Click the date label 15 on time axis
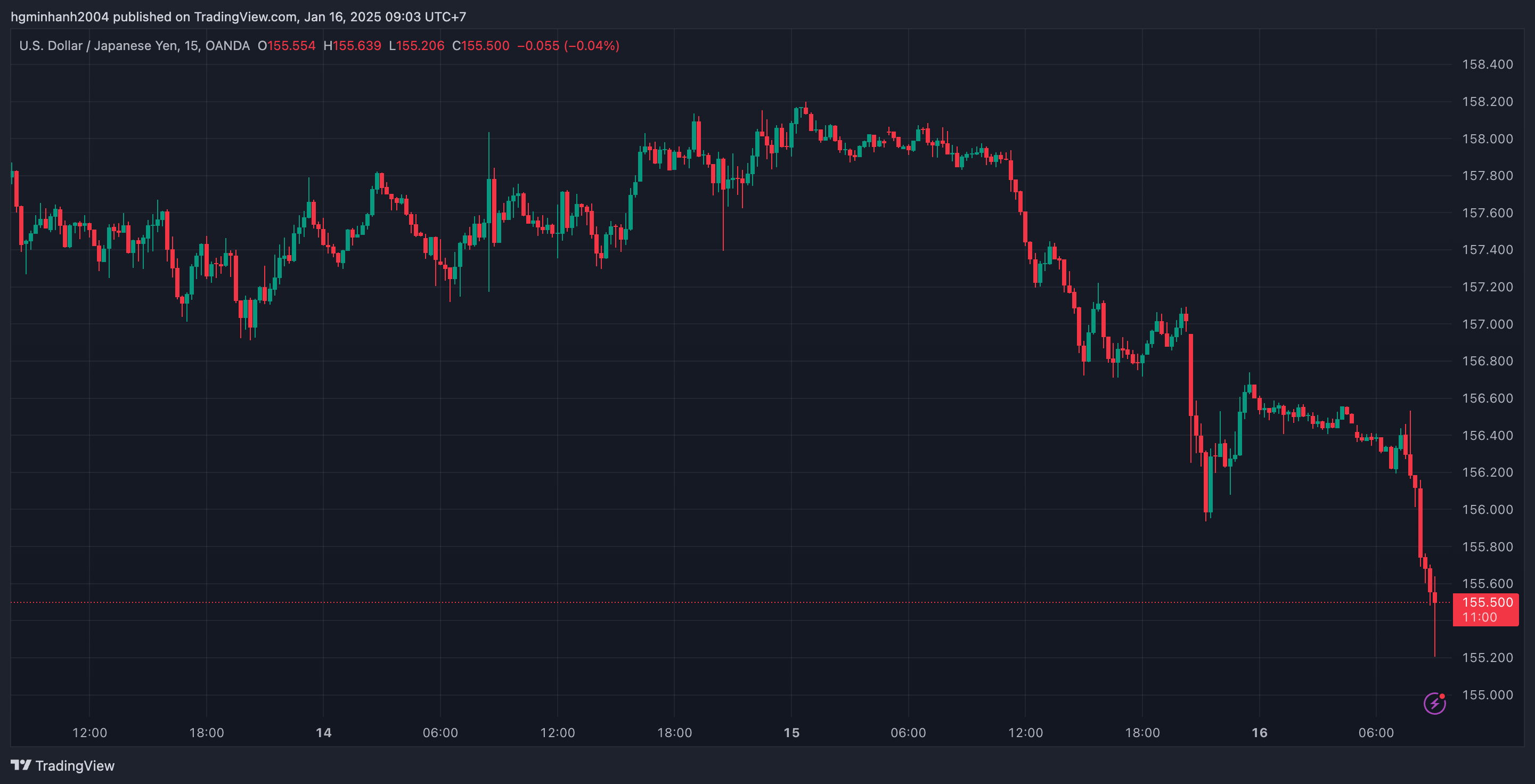 (791, 733)
